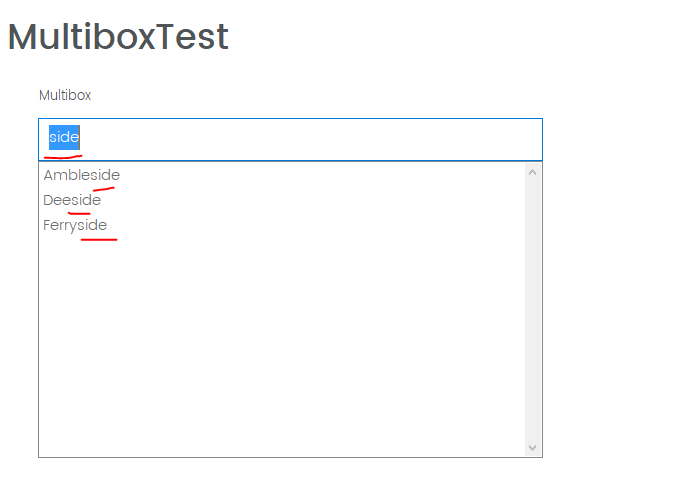The height and width of the screenshot is (498, 678).
Task: Click the downward chevron at the bottom of the scrollbar
Action: point(533,447)
